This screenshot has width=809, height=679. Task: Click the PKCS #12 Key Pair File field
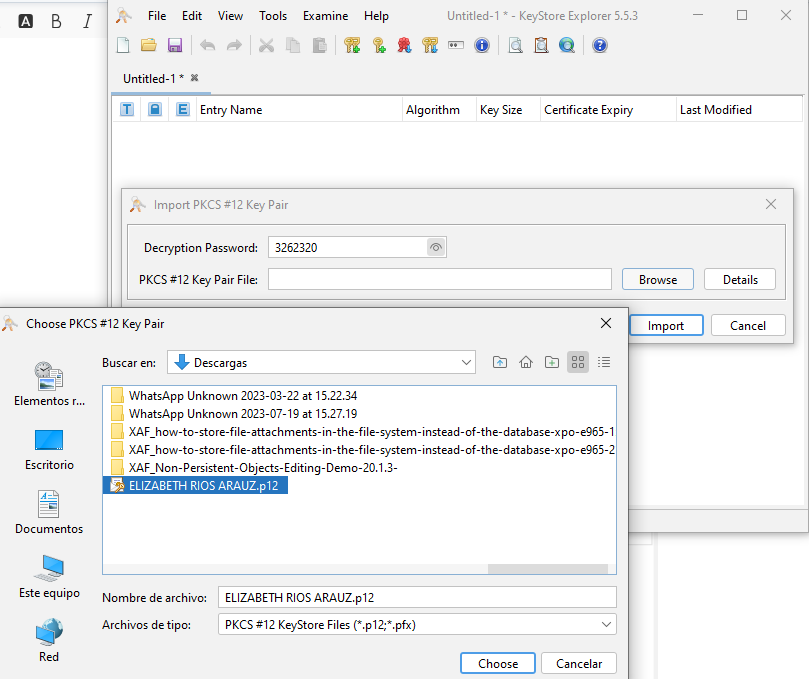[x=440, y=280]
